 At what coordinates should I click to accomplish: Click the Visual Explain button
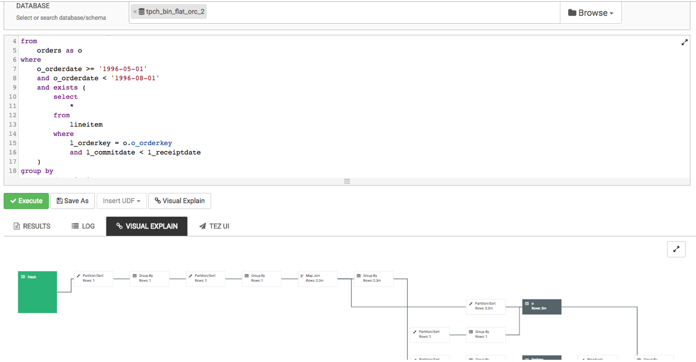point(179,201)
